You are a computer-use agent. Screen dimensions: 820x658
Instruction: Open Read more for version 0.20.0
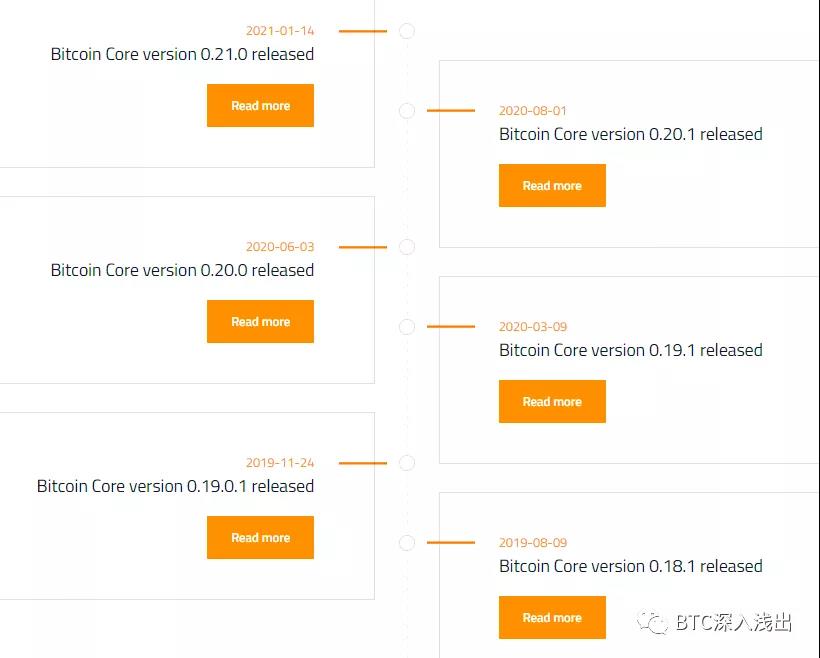[x=260, y=322]
